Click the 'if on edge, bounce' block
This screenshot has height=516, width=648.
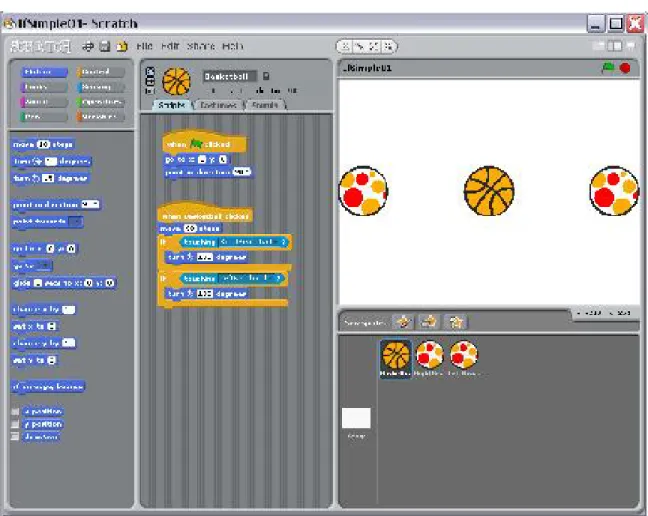point(48,387)
